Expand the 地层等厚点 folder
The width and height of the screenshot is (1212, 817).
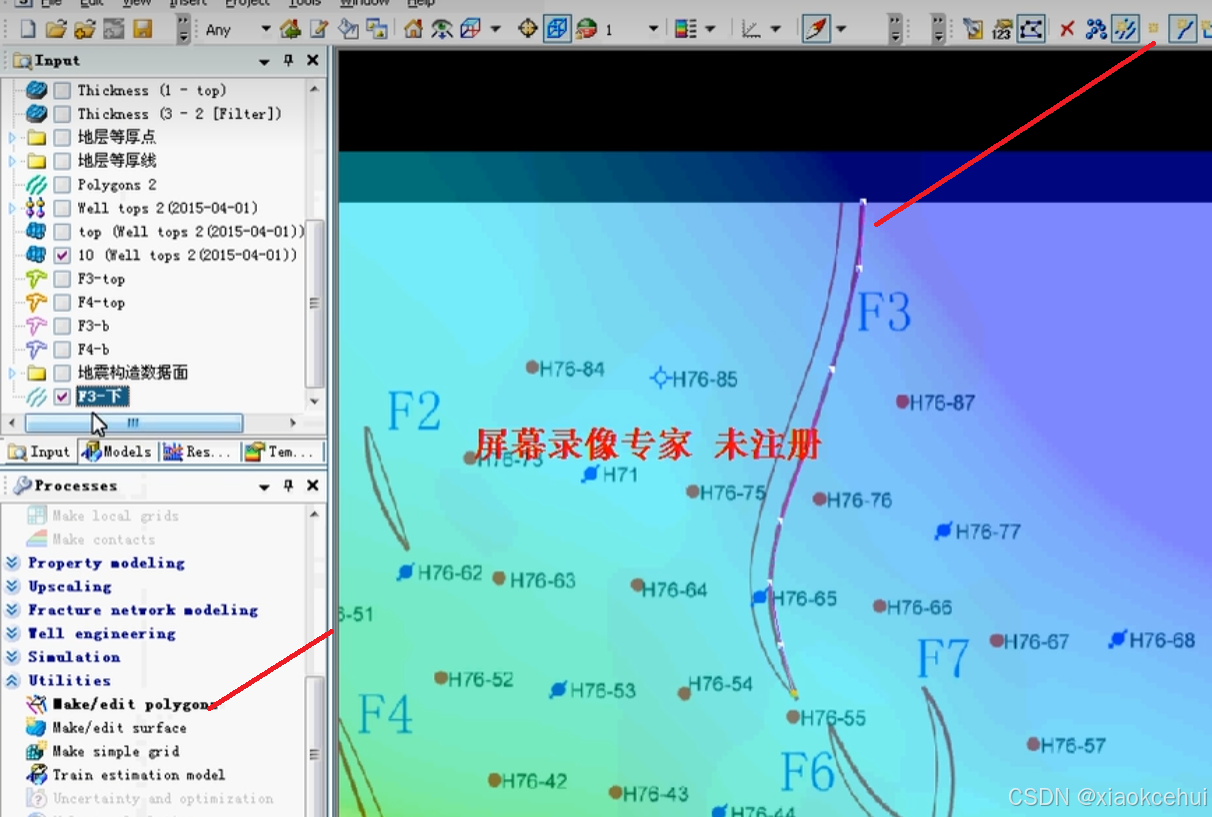12,137
